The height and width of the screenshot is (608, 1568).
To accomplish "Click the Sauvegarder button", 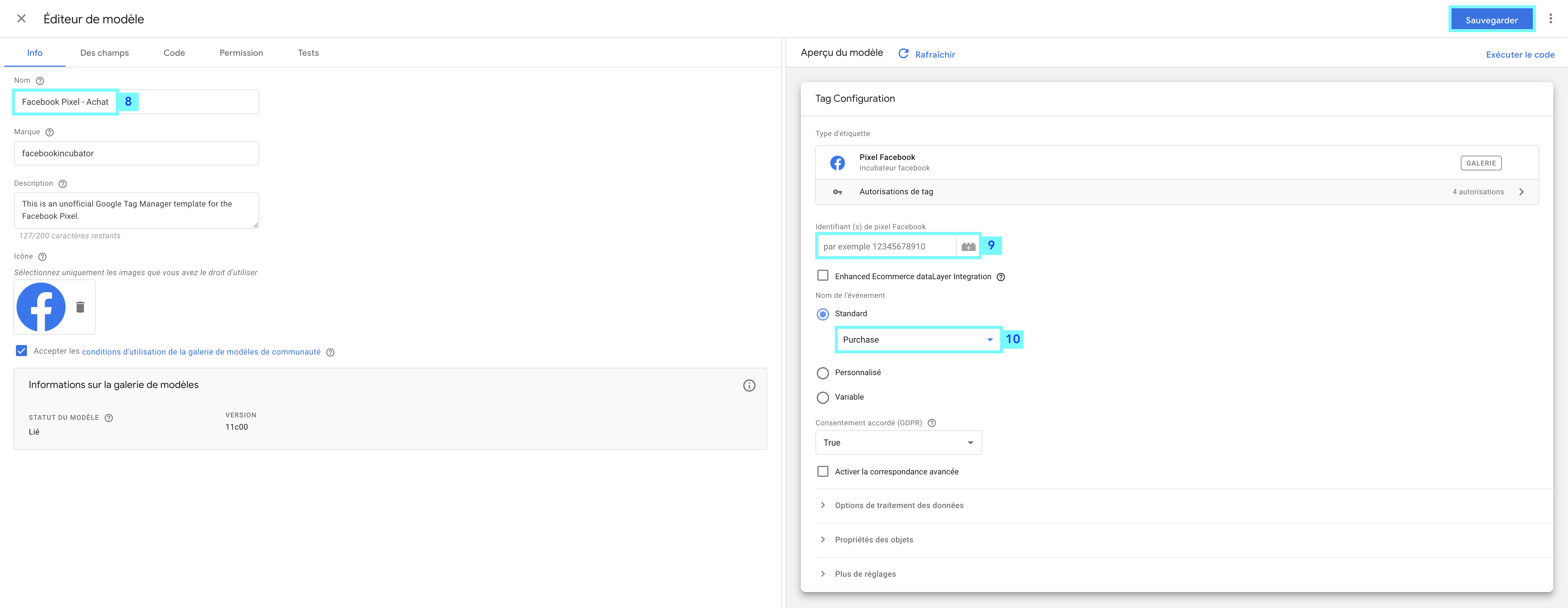I will click(x=1491, y=20).
